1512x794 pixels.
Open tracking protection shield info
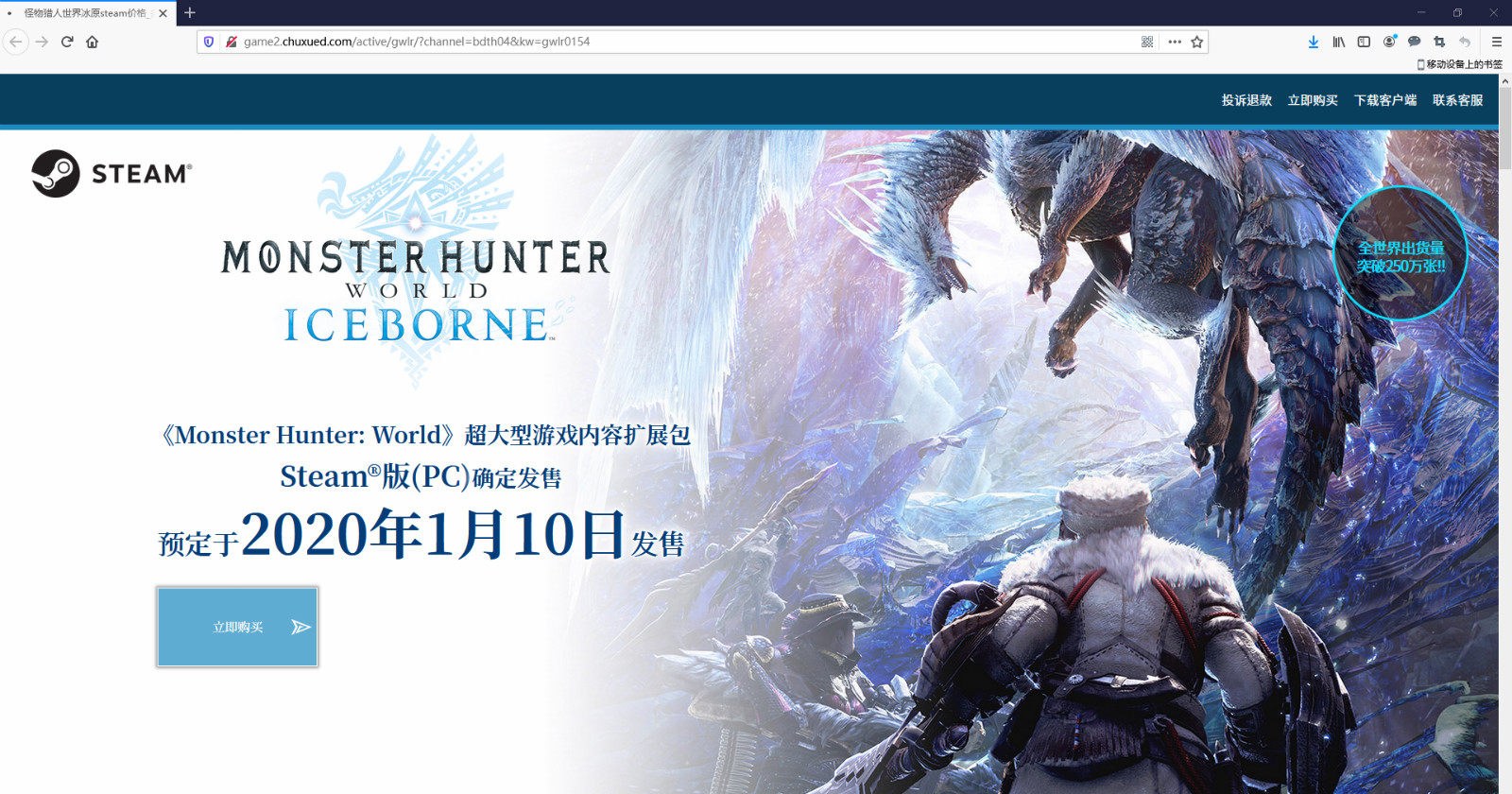209,42
